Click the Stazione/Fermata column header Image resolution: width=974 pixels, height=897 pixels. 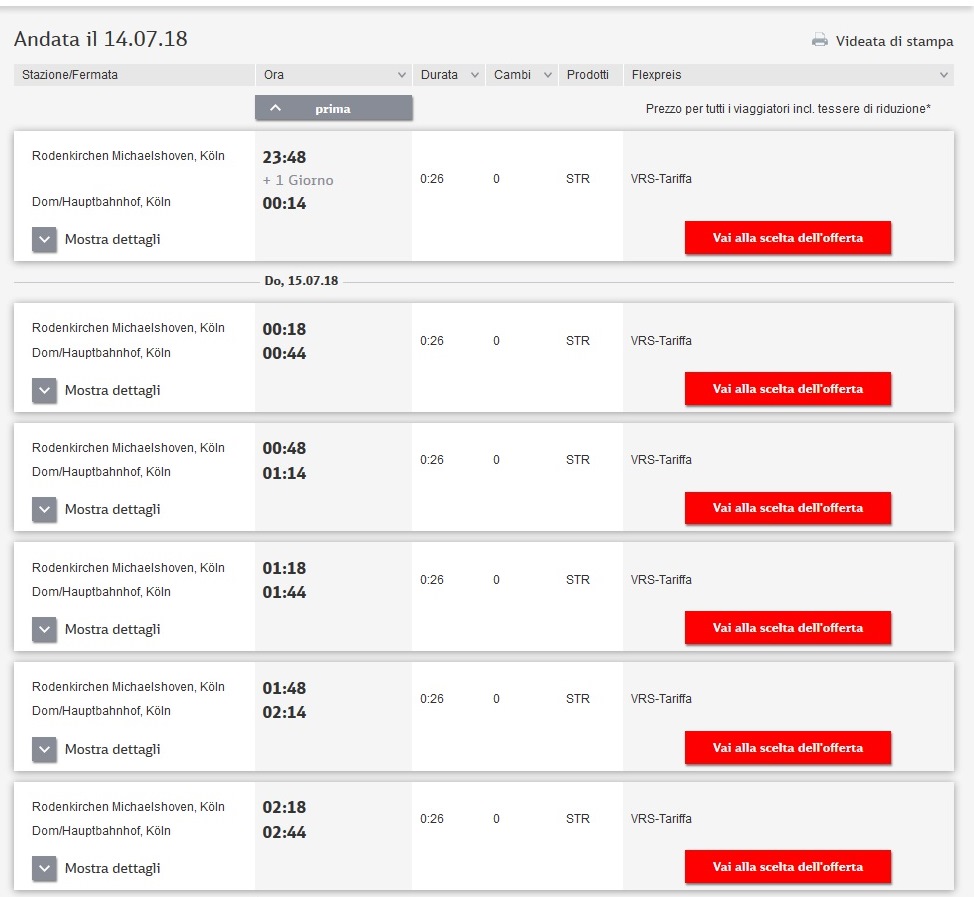(x=134, y=75)
